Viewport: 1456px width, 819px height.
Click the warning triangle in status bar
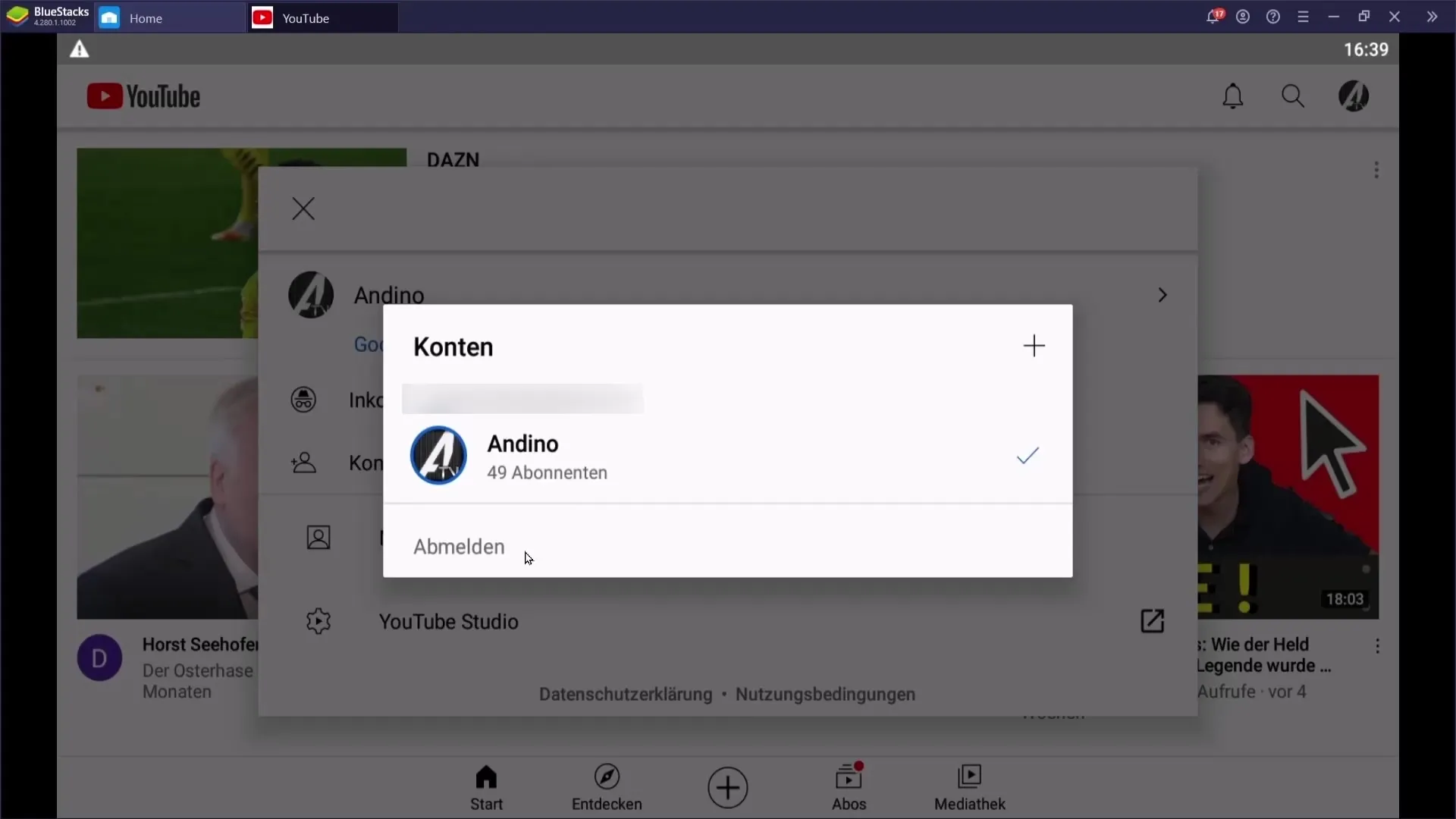point(80,50)
